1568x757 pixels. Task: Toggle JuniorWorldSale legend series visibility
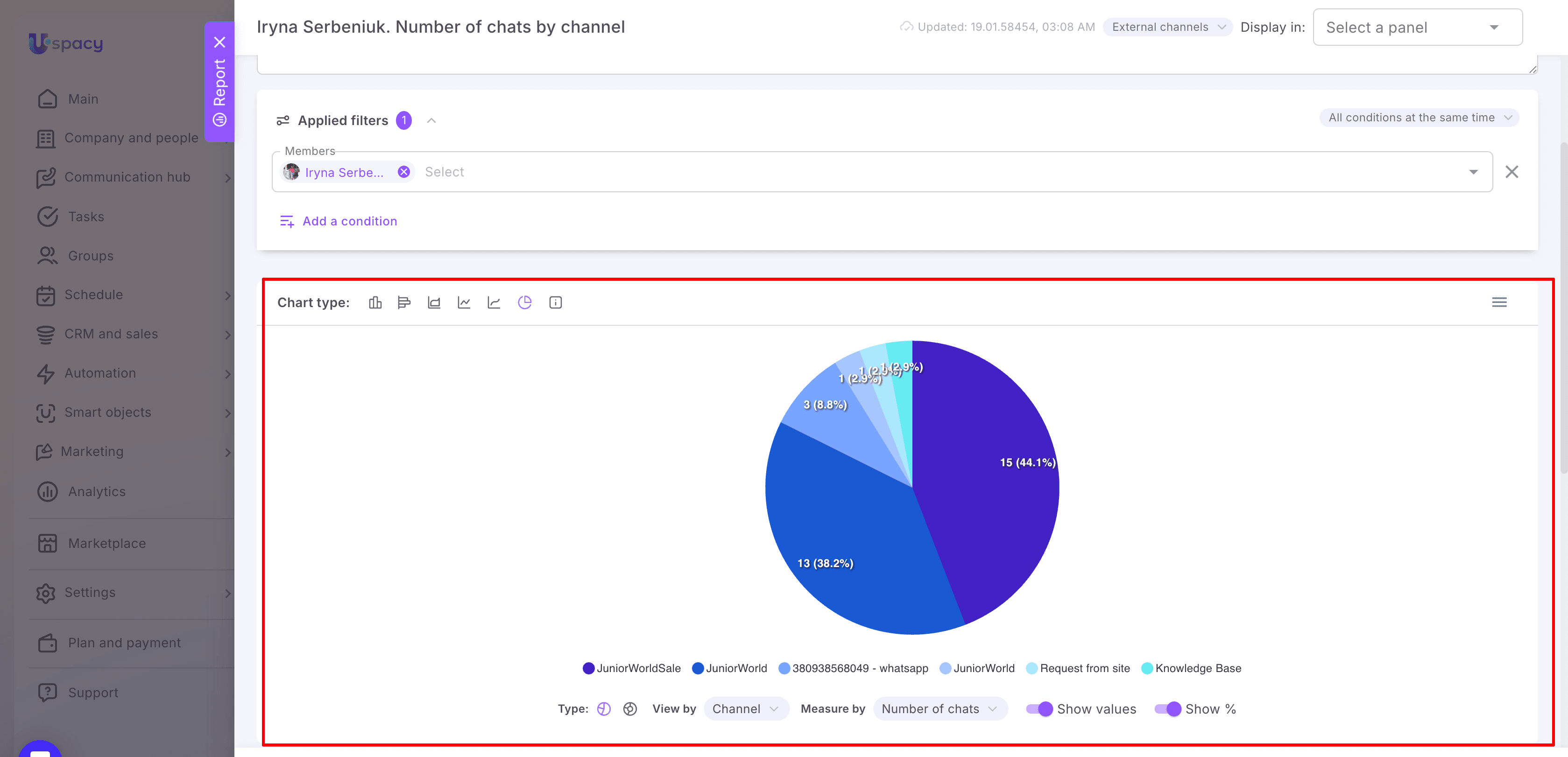click(x=631, y=668)
